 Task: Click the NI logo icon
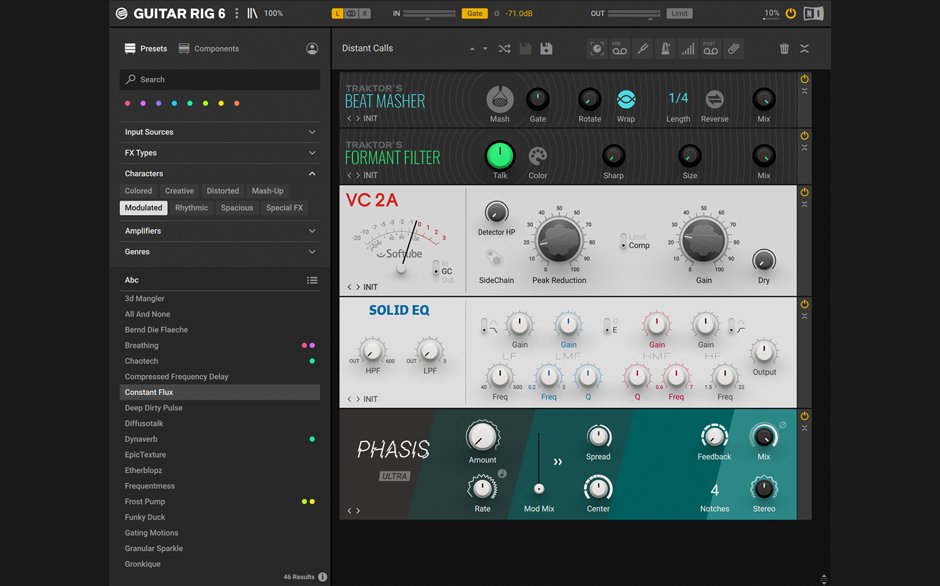tap(813, 13)
